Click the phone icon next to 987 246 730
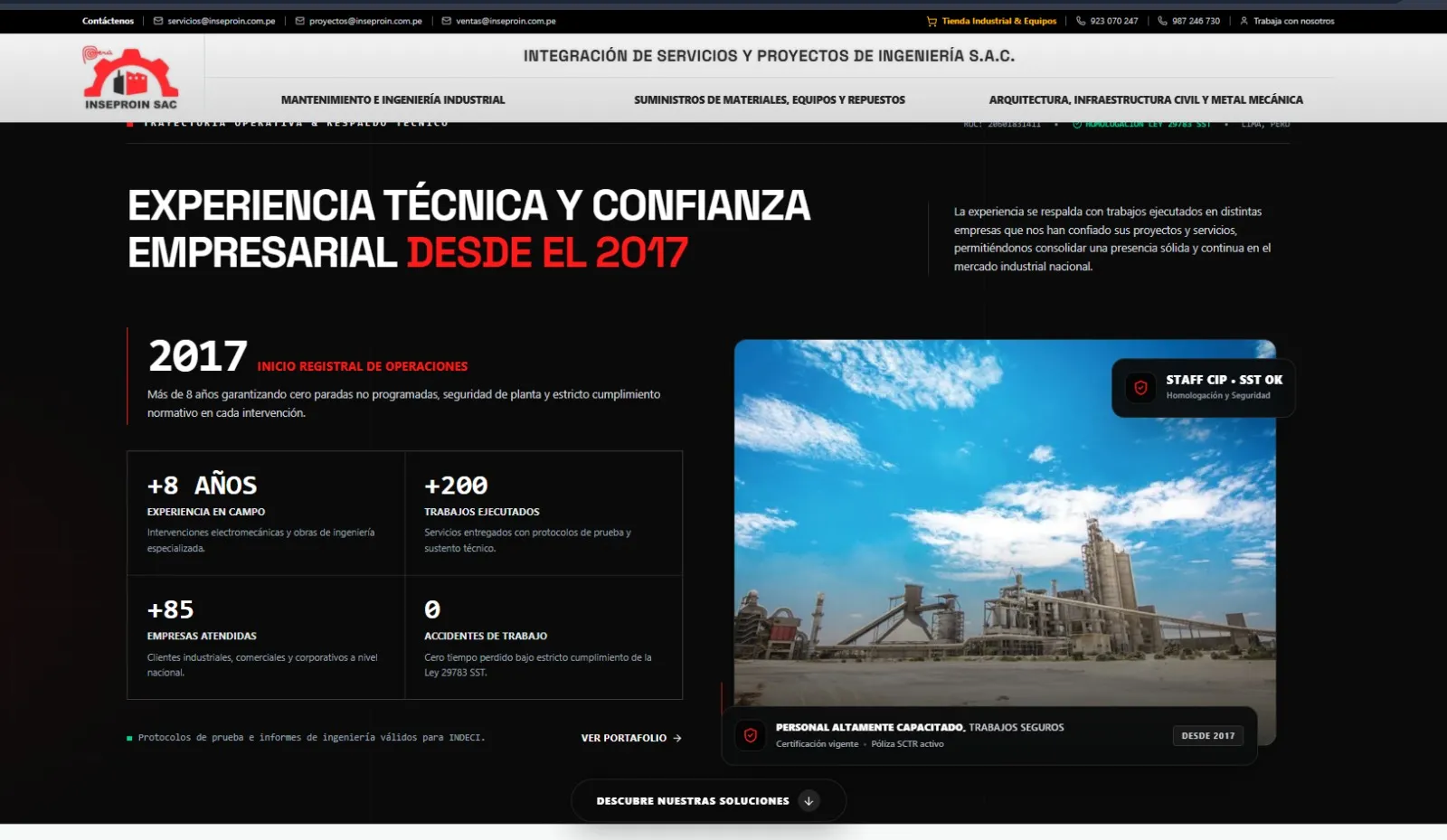The height and width of the screenshot is (840, 1447). (1162, 21)
